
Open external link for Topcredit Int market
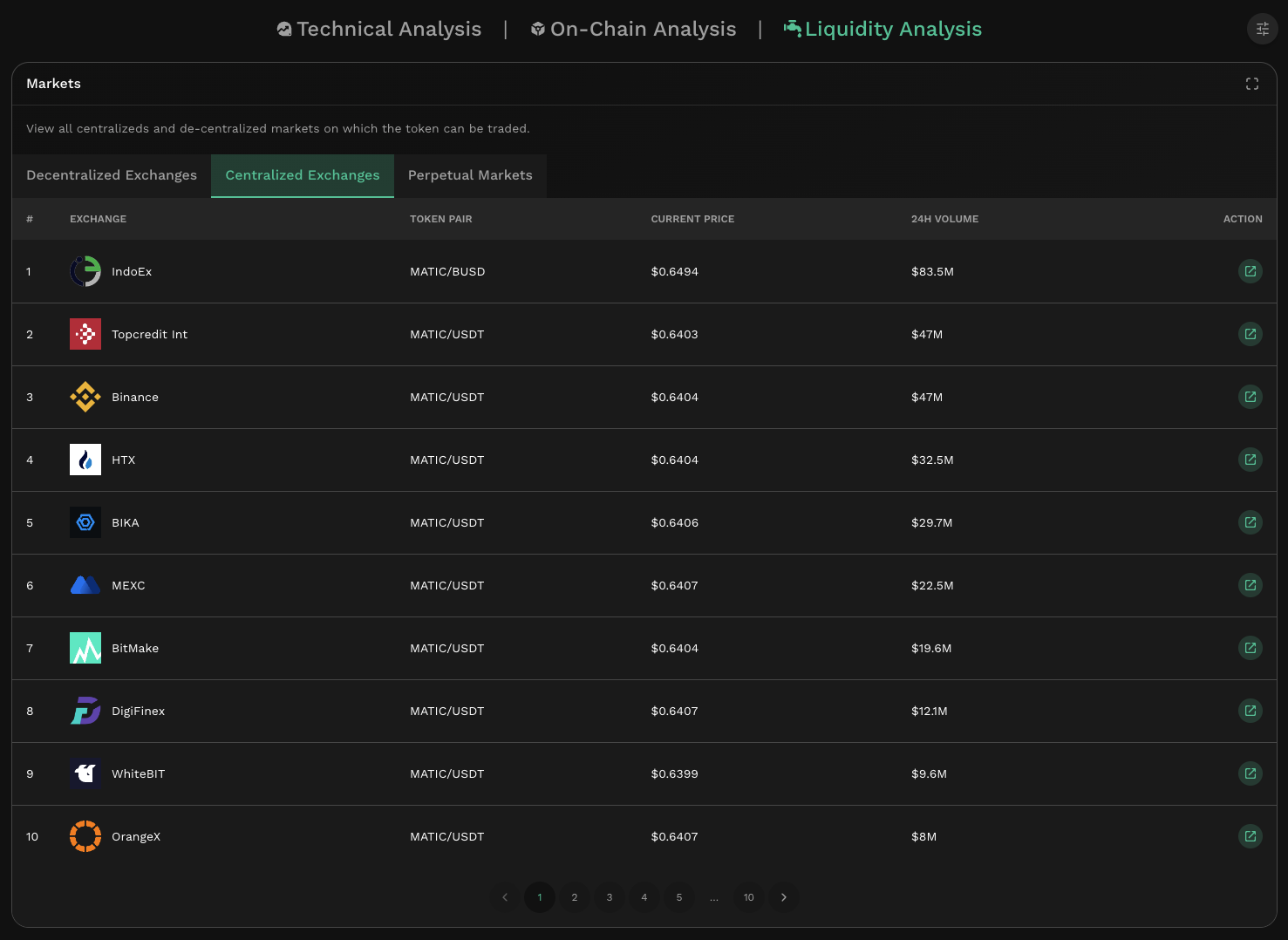pyautogui.click(x=1250, y=334)
